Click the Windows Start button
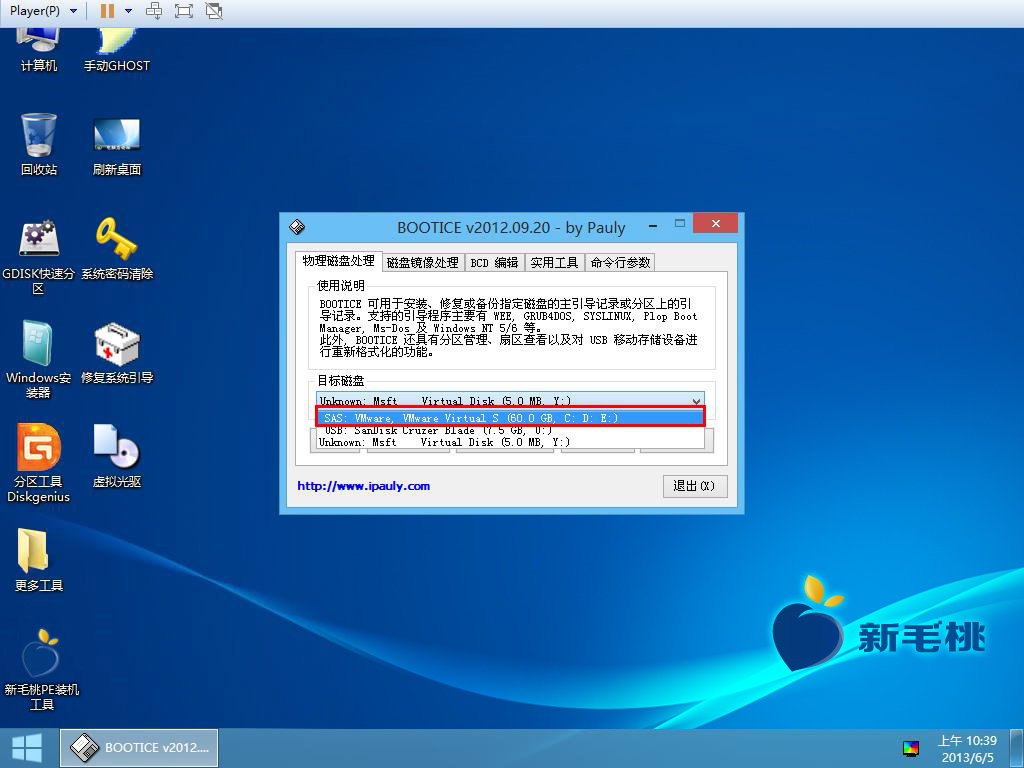1024x768 pixels. click(x=27, y=748)
